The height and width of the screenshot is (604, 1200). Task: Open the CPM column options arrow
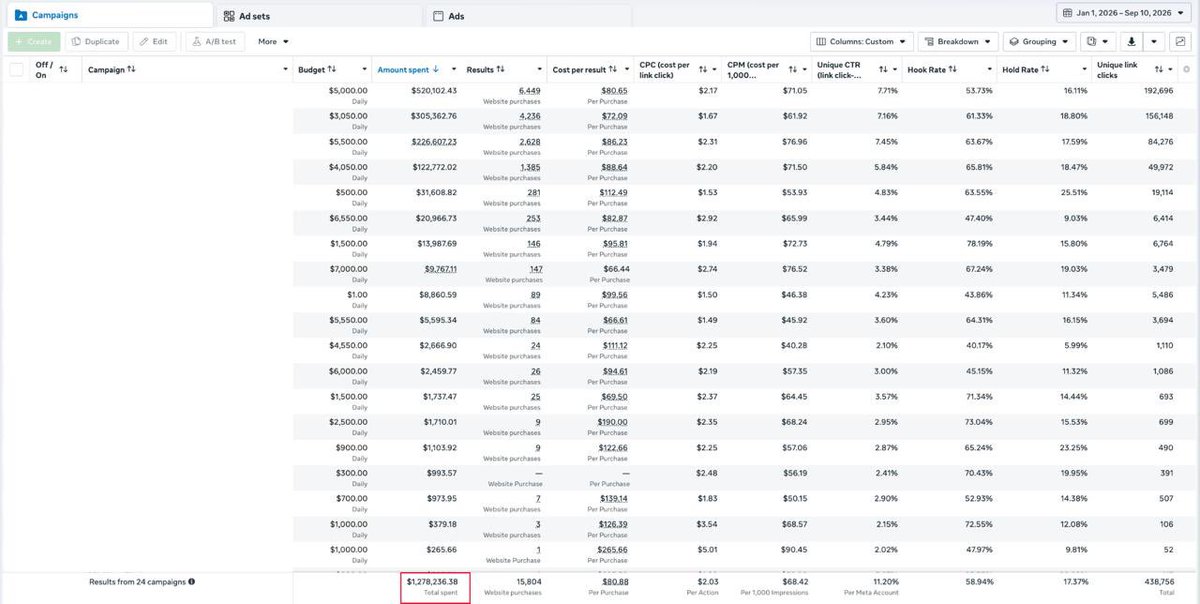805,70
